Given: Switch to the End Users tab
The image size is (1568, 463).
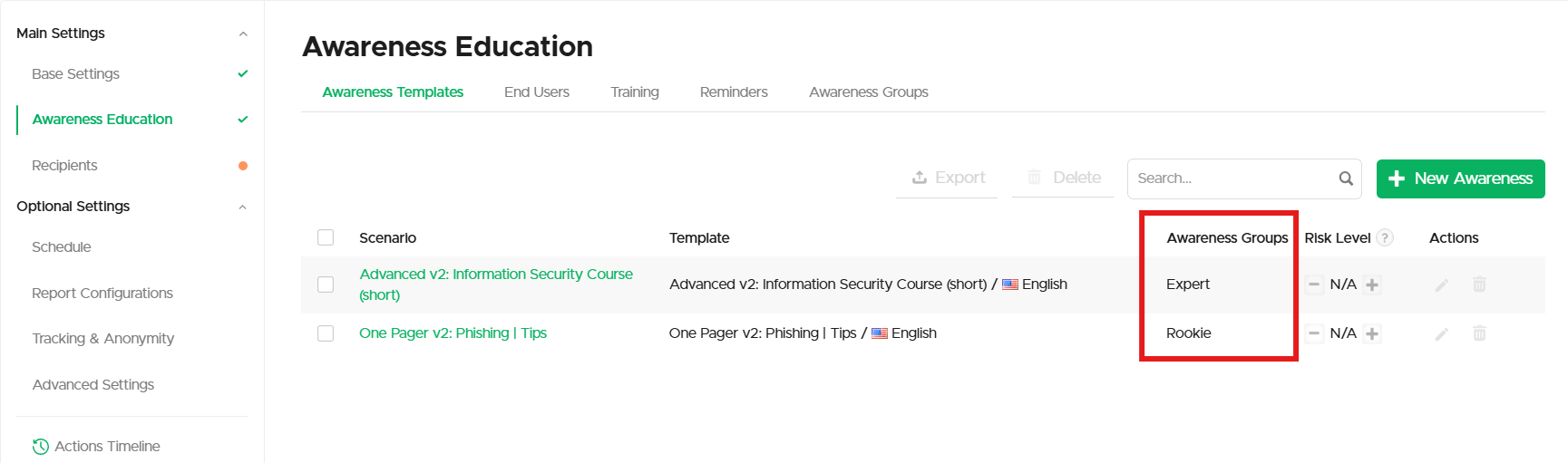Looking at the screenshot, I should click(537, 92).
